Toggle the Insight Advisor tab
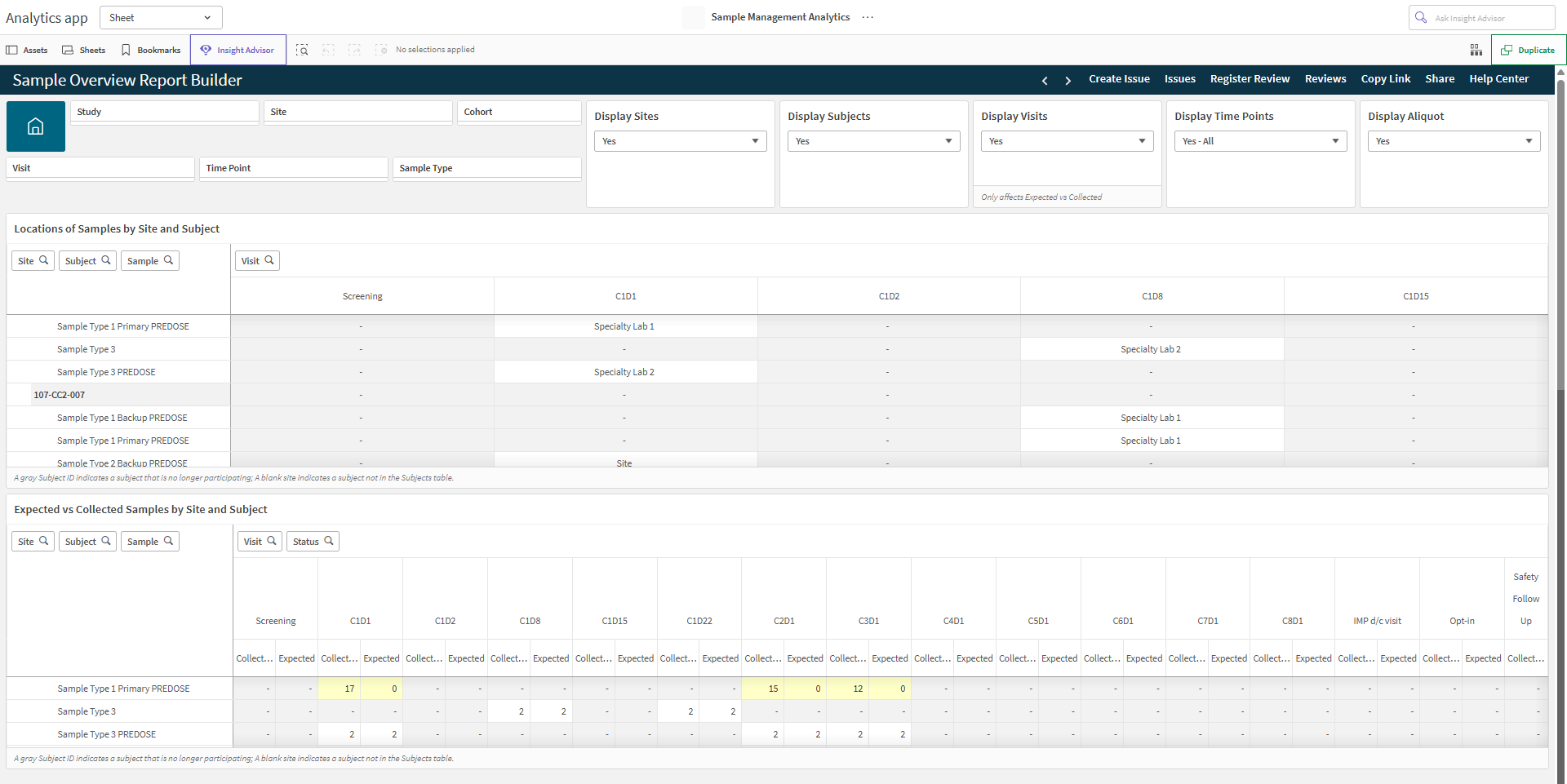 coord(238,50)
